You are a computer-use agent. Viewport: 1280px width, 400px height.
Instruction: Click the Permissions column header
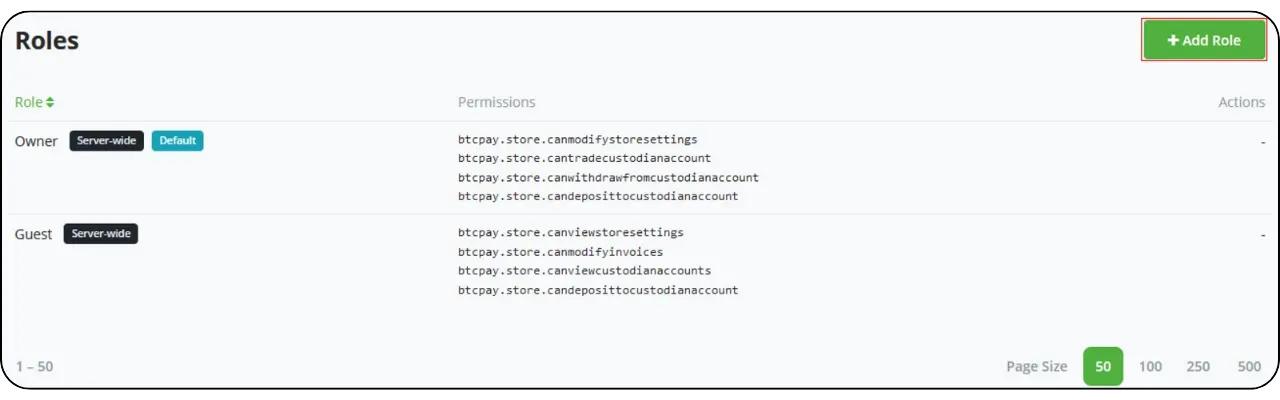(x=496, y=102)
